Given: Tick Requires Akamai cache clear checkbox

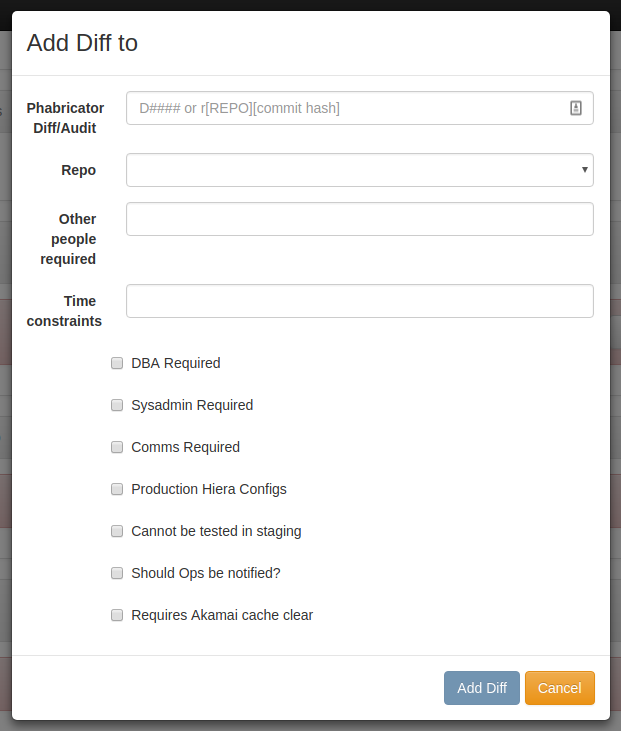Looking at the screenshot, I should (x=117, y=615).
